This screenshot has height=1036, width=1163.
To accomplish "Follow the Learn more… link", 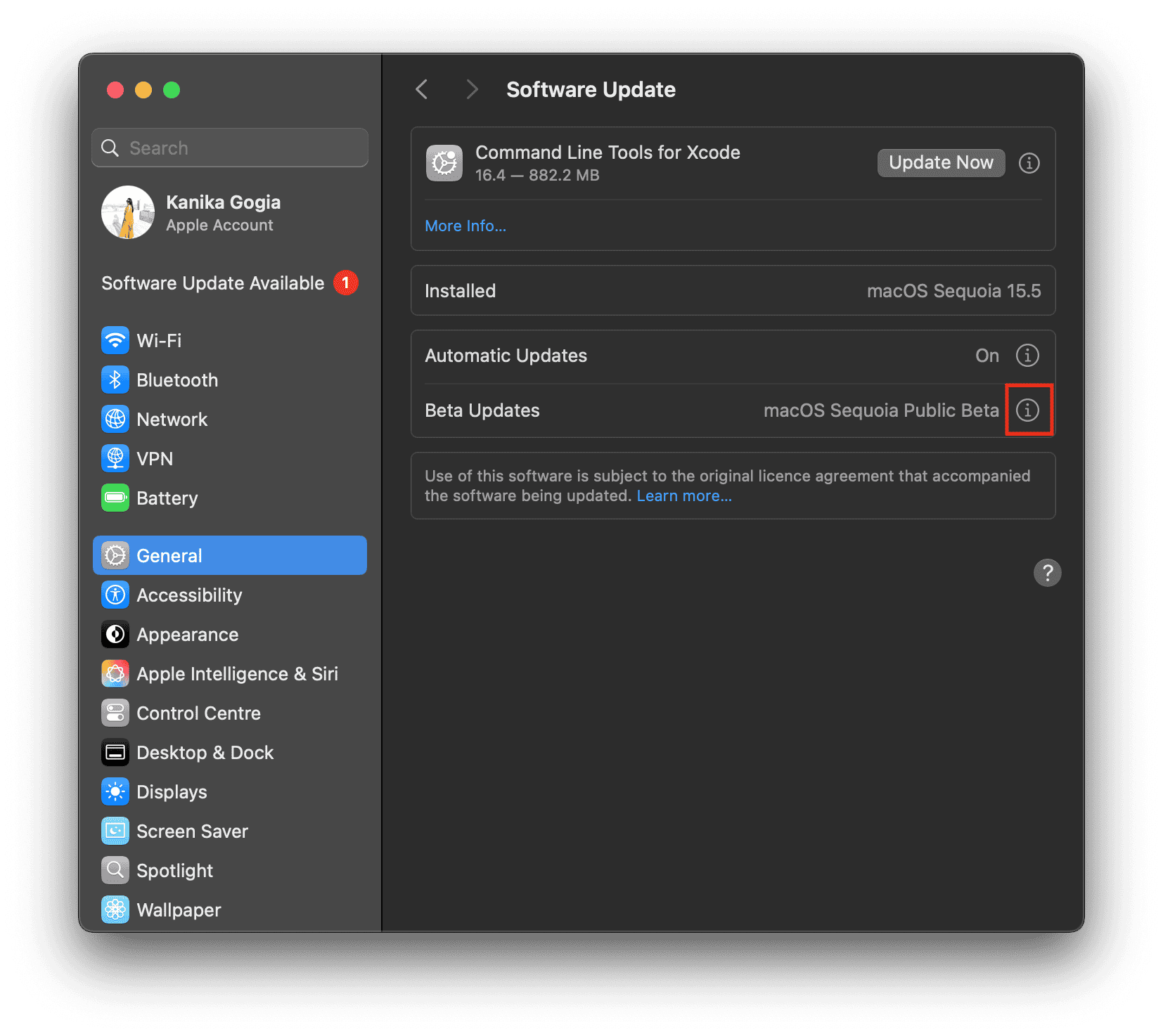I will tap(684, 496).
